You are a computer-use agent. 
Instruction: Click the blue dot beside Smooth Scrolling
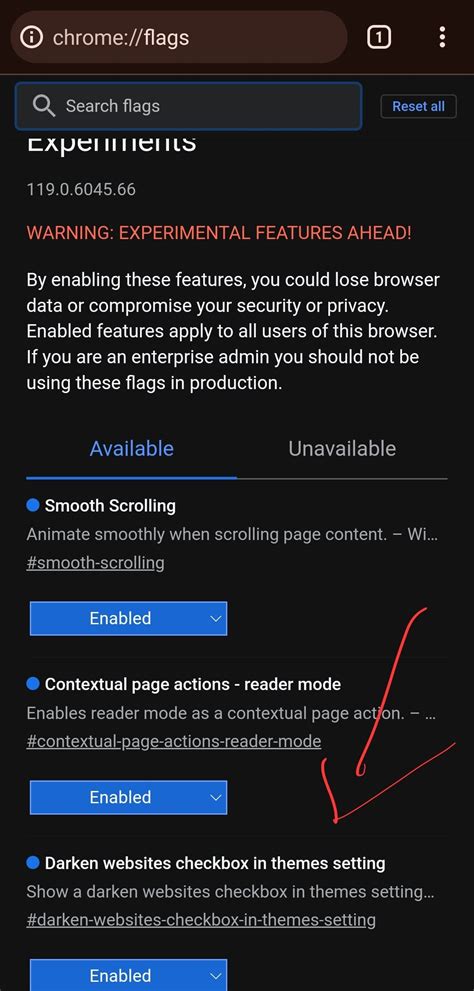tap(33, 505)
